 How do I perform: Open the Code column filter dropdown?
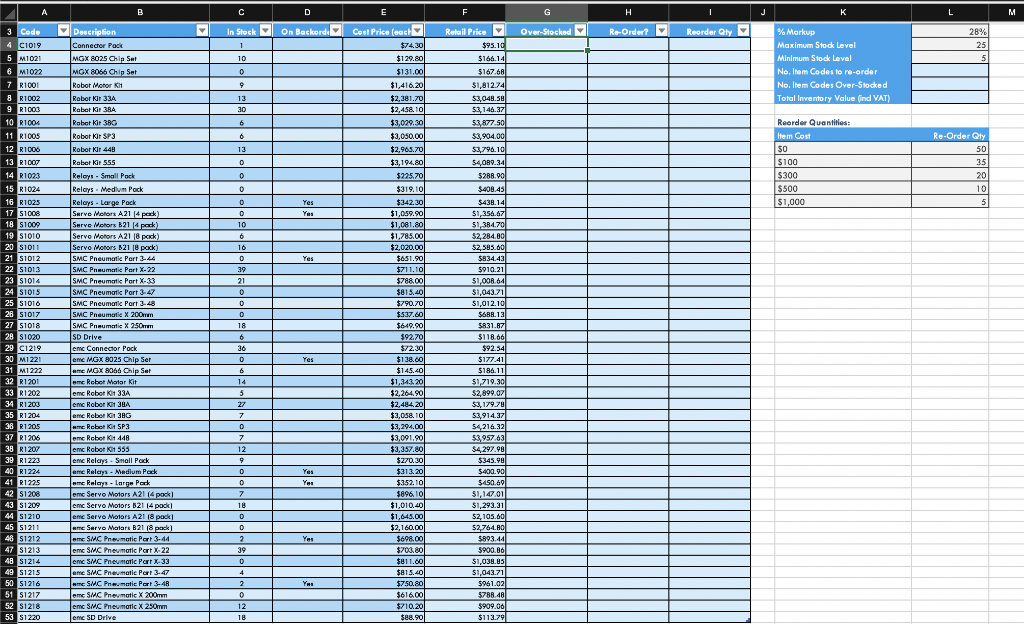pos(63,29)
